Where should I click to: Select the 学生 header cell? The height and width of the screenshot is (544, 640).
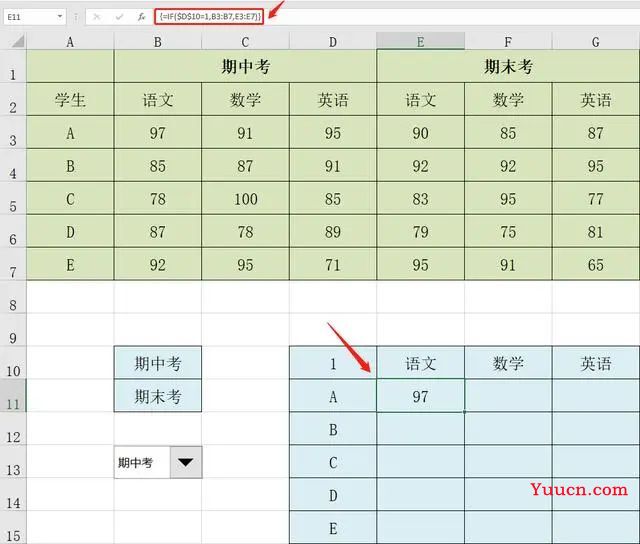pyautogui.click(x=70, y=100)
